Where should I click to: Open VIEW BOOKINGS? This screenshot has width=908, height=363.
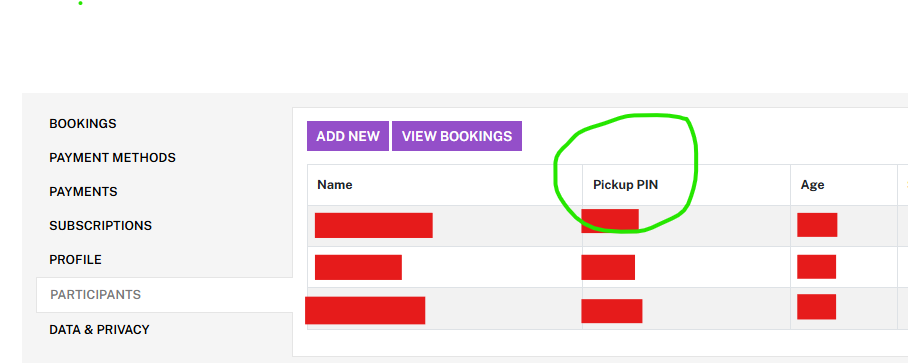457,136
